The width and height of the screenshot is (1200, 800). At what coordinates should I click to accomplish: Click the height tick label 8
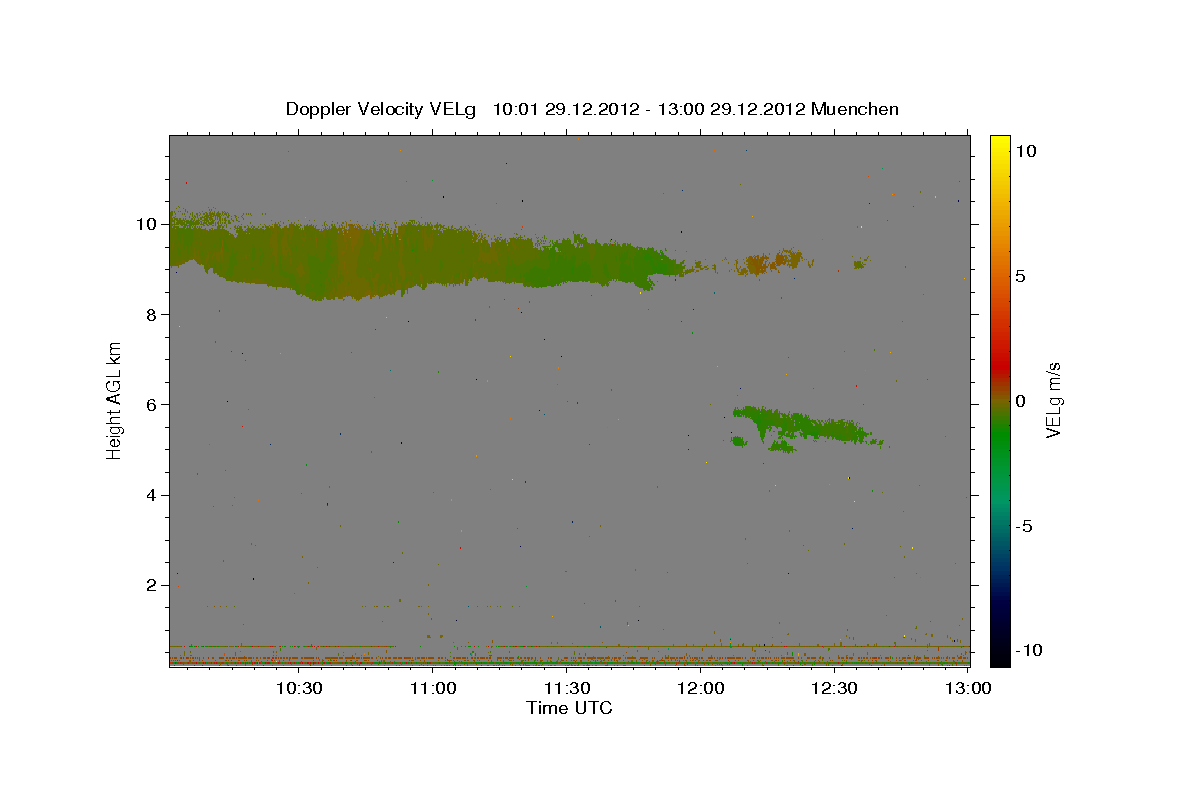point(151,314)
